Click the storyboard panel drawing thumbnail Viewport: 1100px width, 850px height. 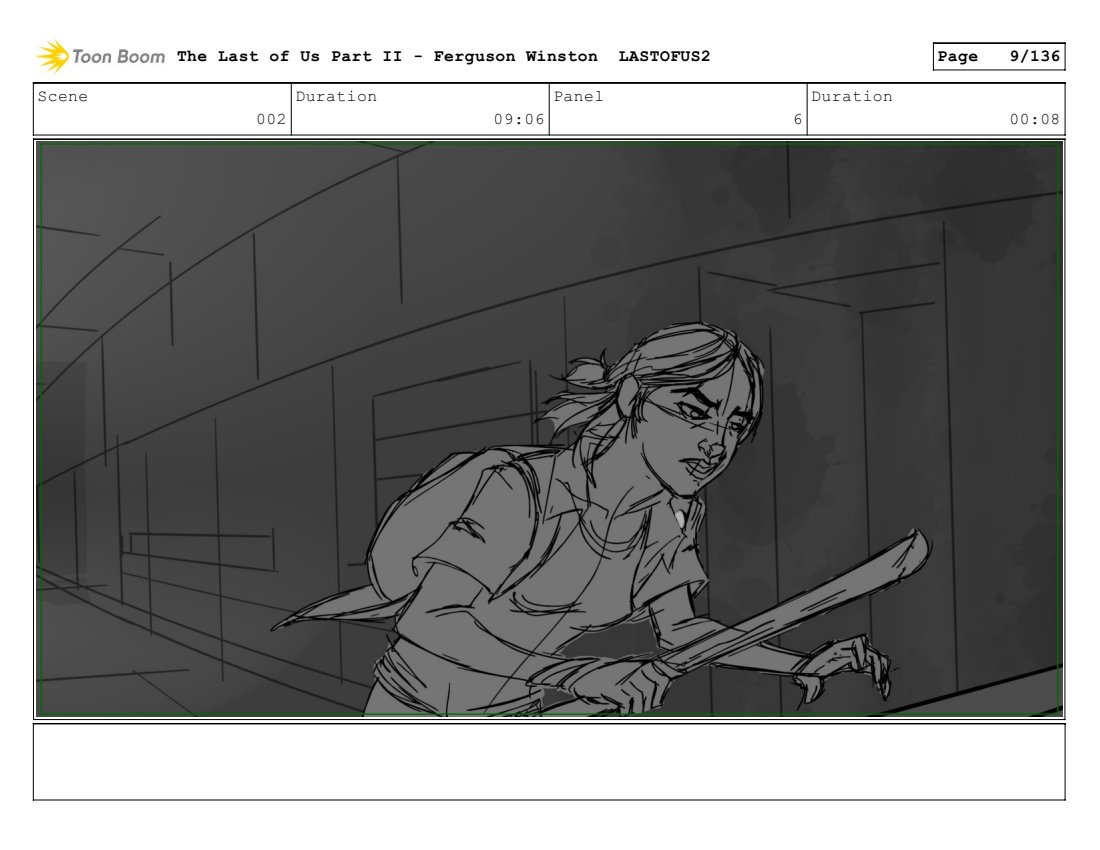coord(549,429)
